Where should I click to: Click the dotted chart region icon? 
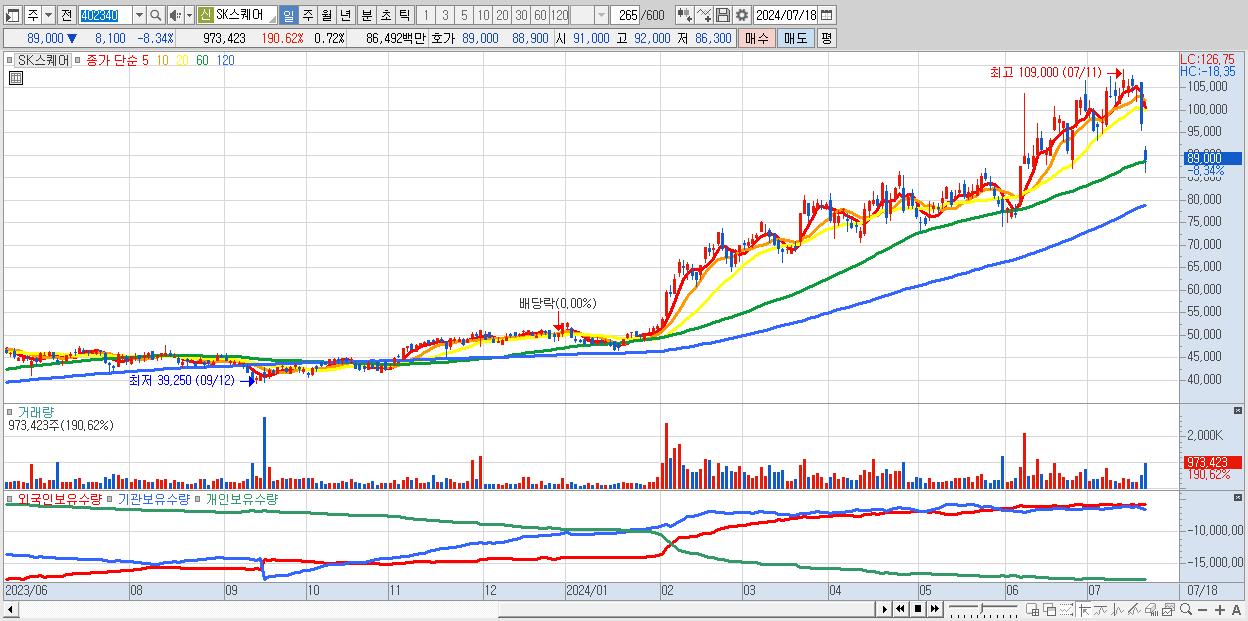(x=1066, y=610)
